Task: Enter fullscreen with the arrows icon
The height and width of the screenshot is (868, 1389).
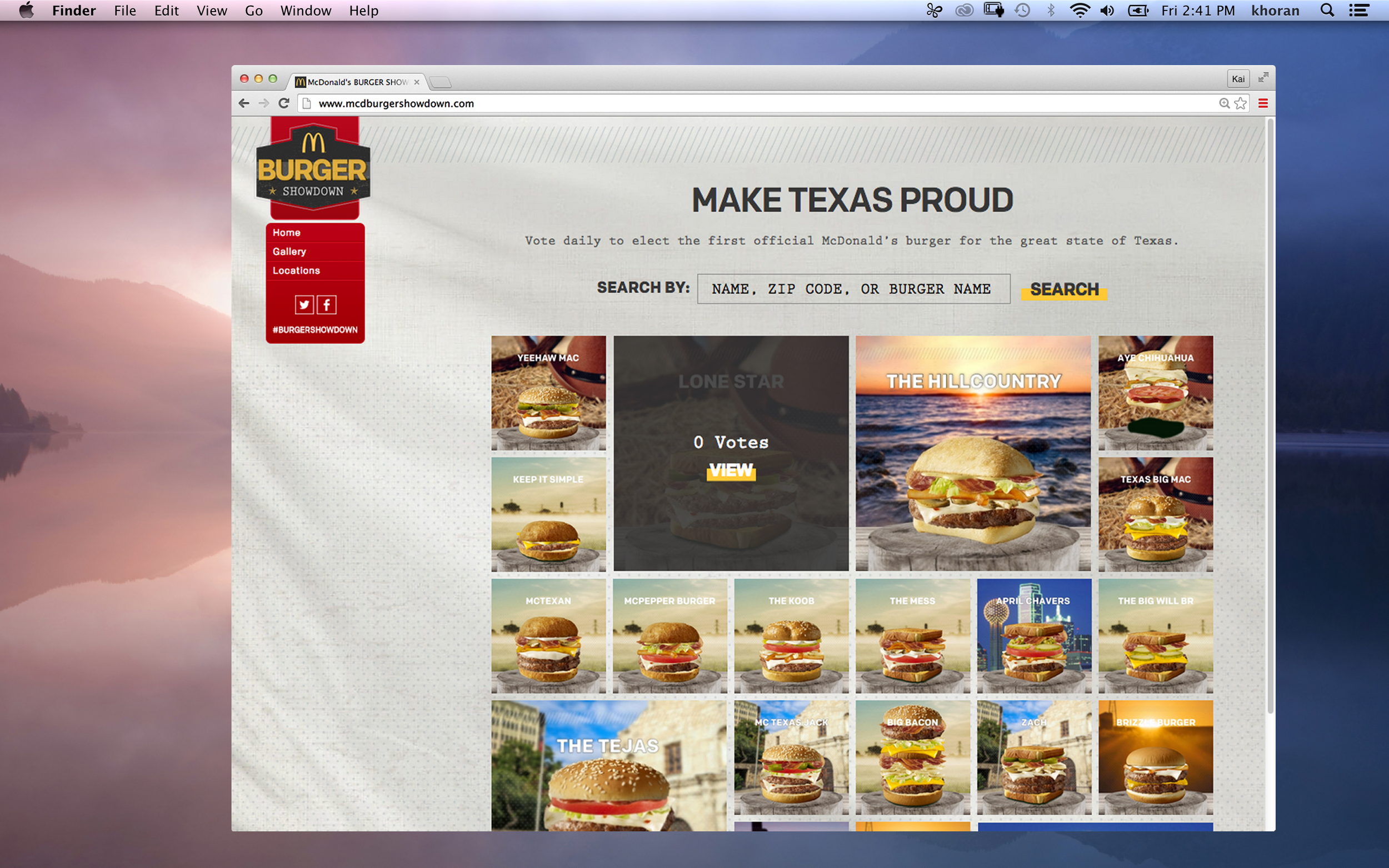Action: click(1263, 78)
